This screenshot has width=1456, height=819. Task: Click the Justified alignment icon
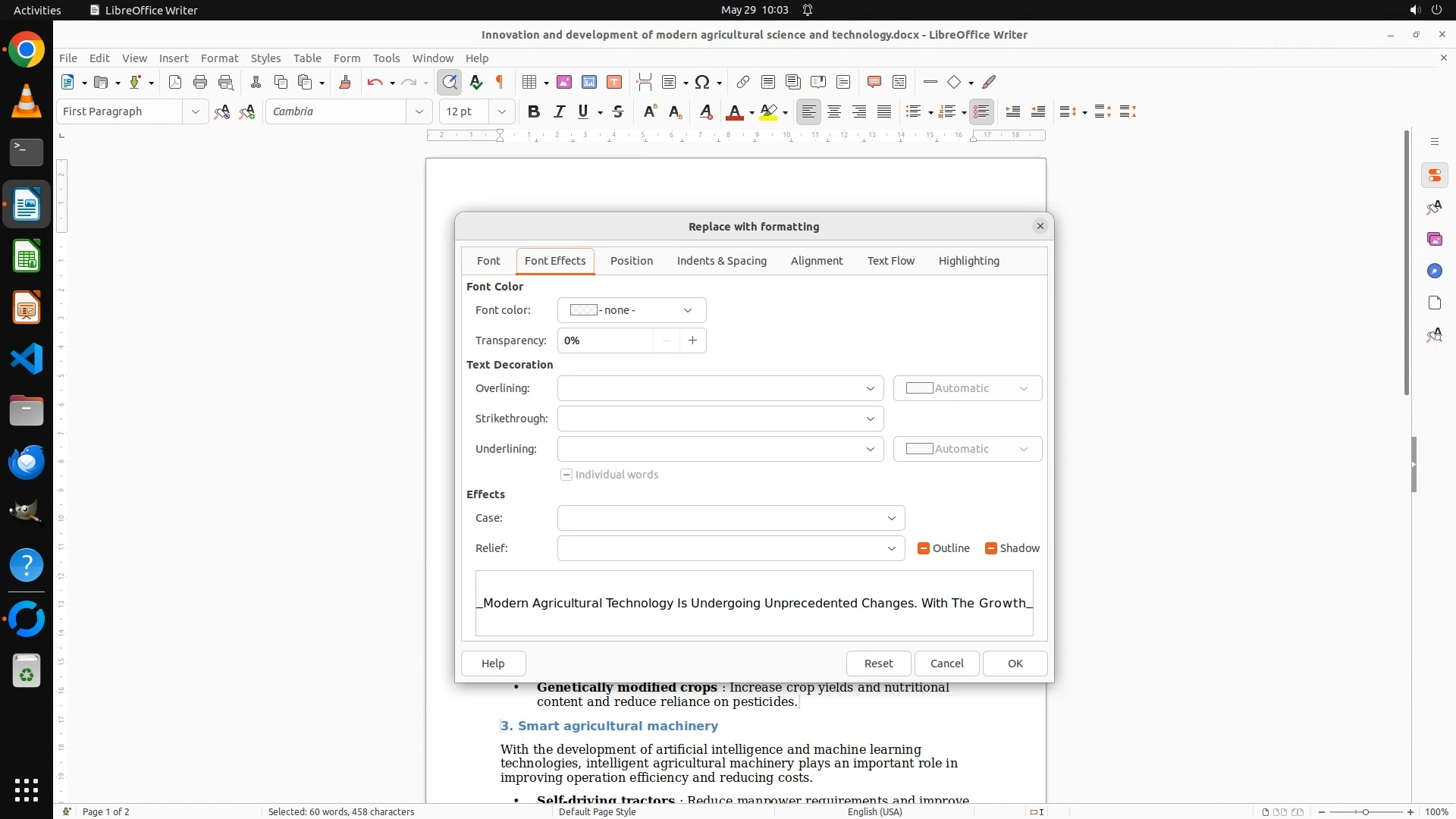pyautogui.click(x=884, y=111)
